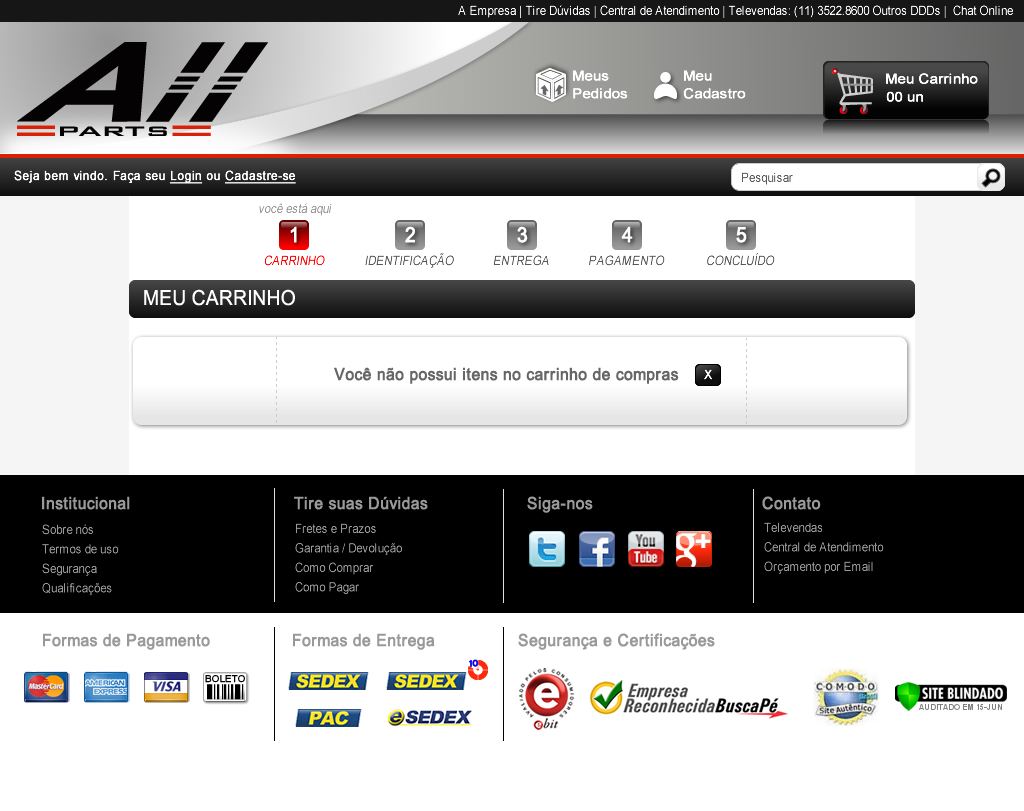Image resolution: width=1024 pixels, height=811 pixels.
Task: Click the All Parts logo
Action: (140, 90)
